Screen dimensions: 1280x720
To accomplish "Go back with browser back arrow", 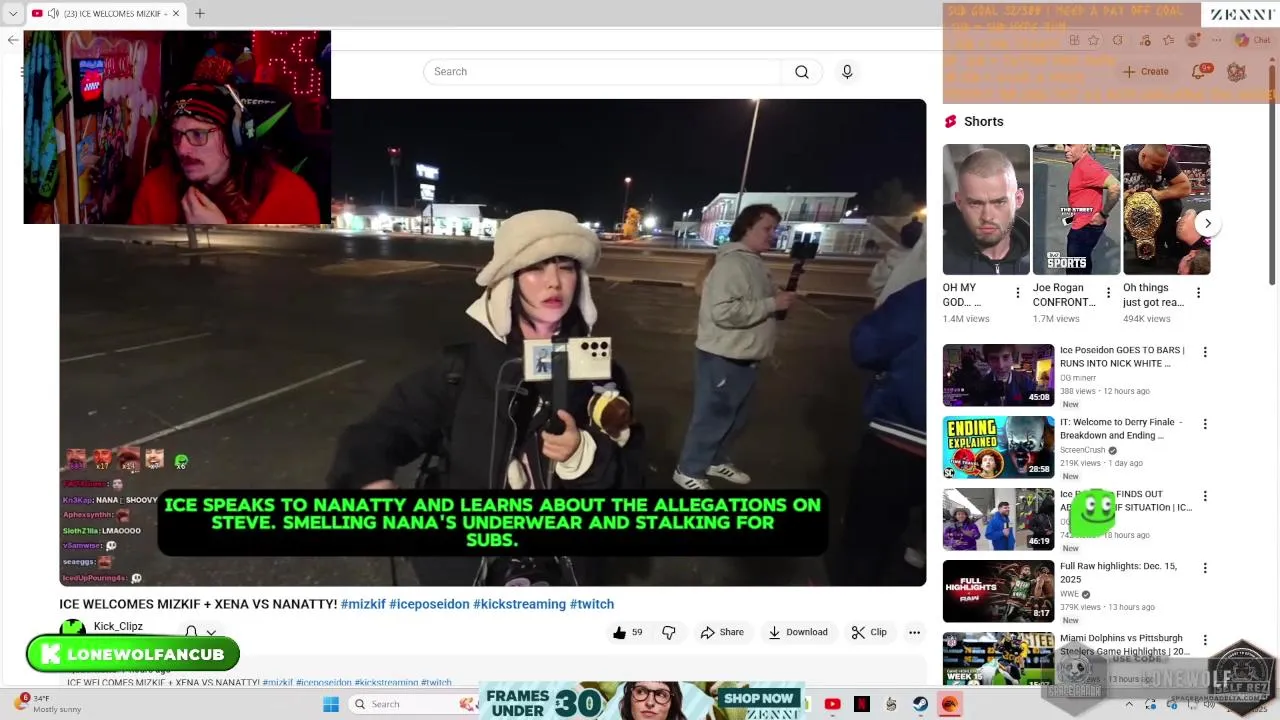I will click(12, 40).
